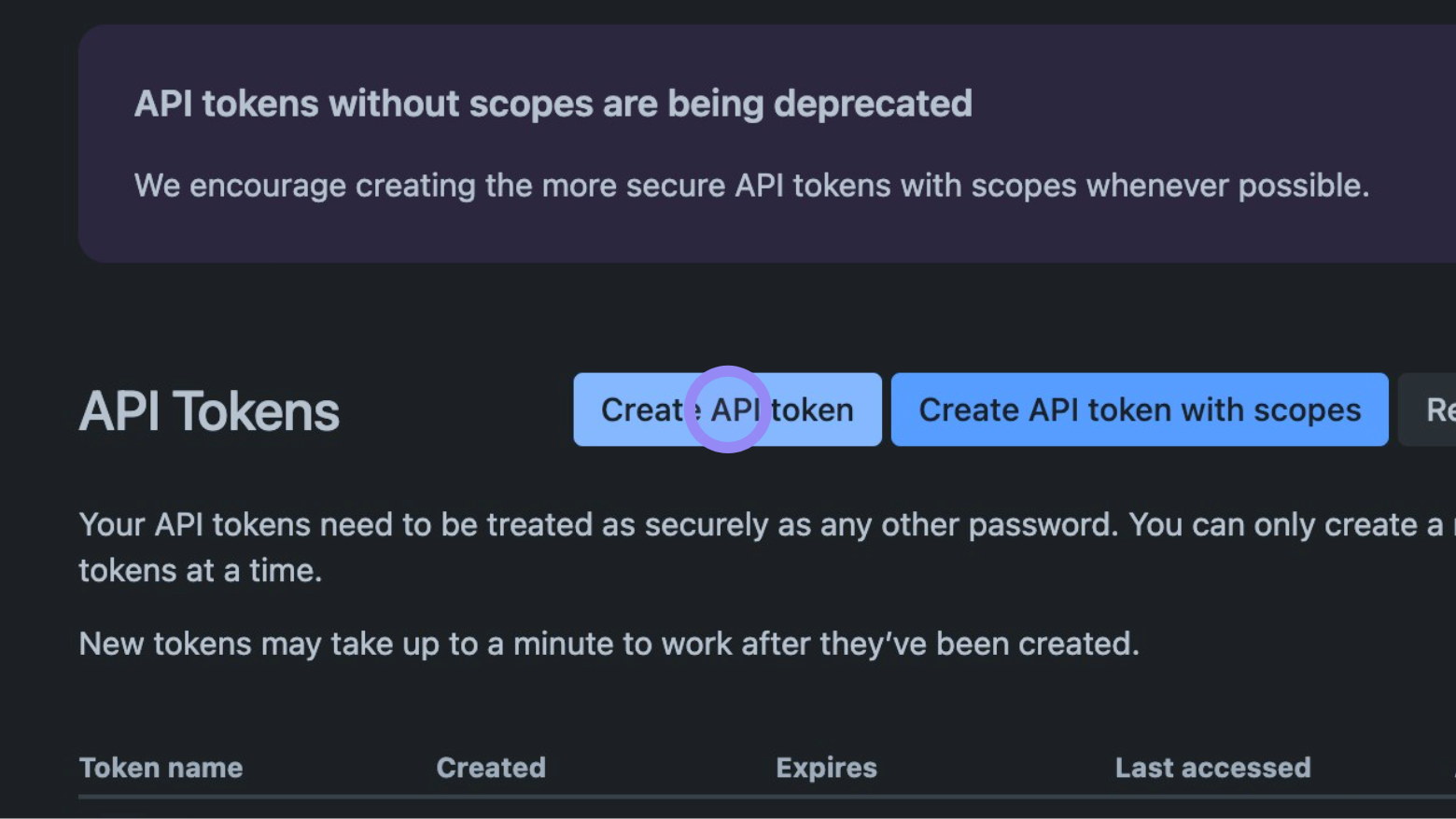Click the Last accessed column header
The height and width of the screenshot is (819, 1456).
click(x=1212, y=768)
